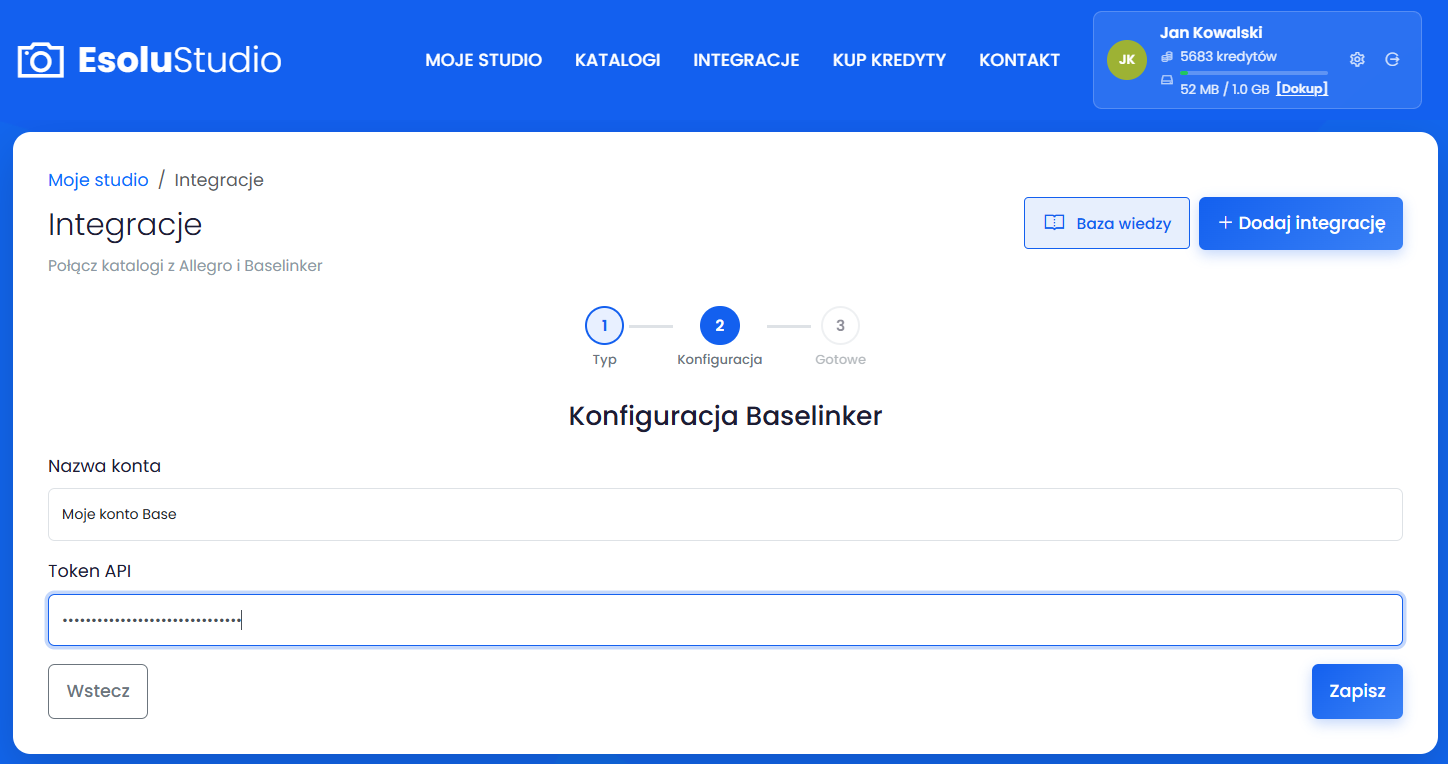Select step 3 Gotowe circle

tap(840, 325)
